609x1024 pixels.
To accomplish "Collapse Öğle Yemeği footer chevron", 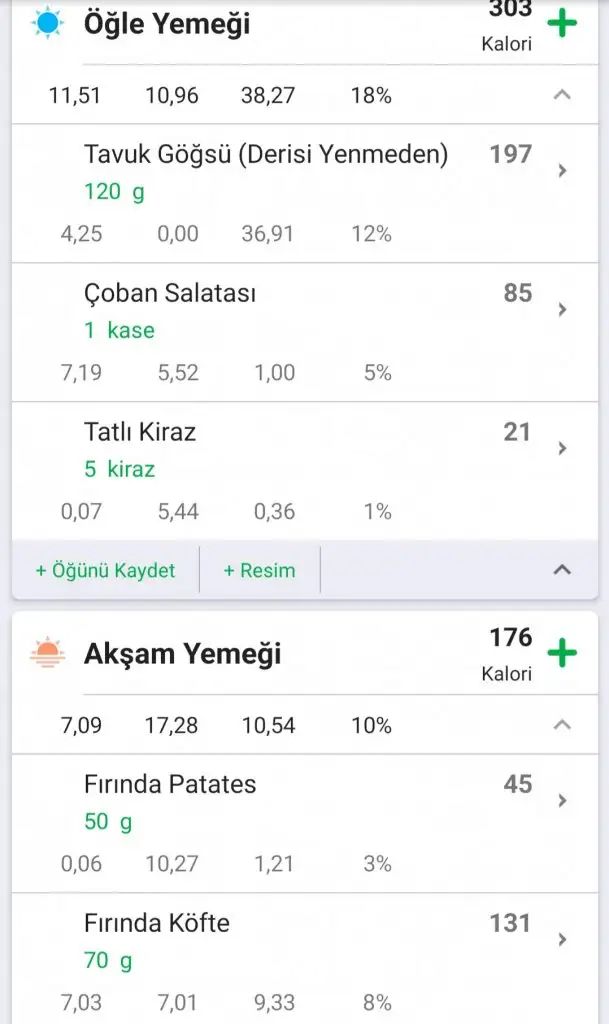I will pos(562,570).
